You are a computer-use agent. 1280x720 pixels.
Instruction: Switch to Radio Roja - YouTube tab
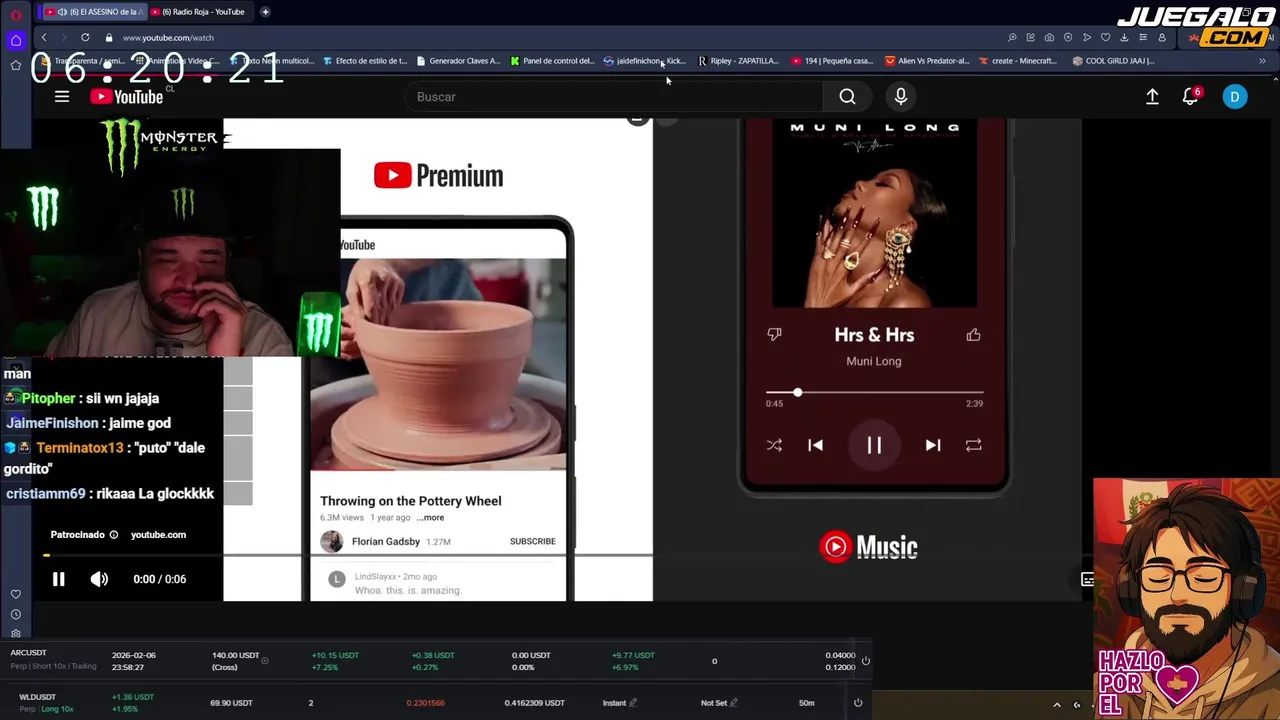pyautogui.click(x=200, y=12)
